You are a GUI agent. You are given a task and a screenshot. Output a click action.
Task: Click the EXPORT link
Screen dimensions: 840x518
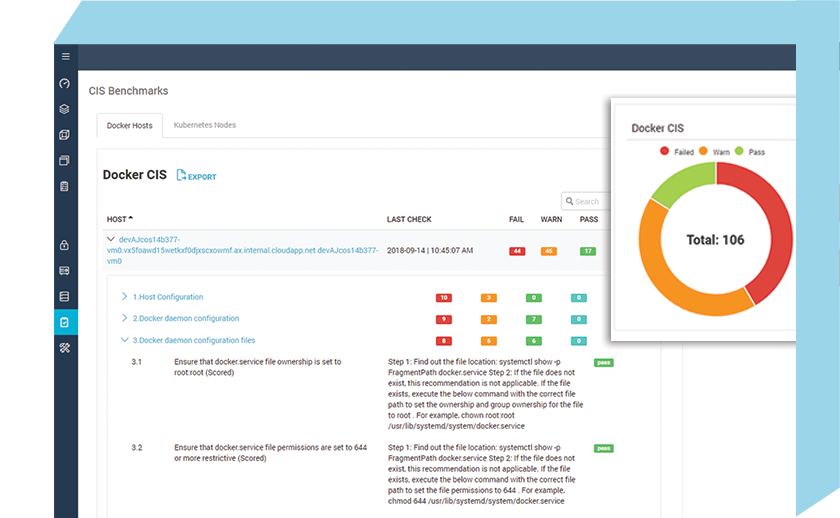pos(202,177)
